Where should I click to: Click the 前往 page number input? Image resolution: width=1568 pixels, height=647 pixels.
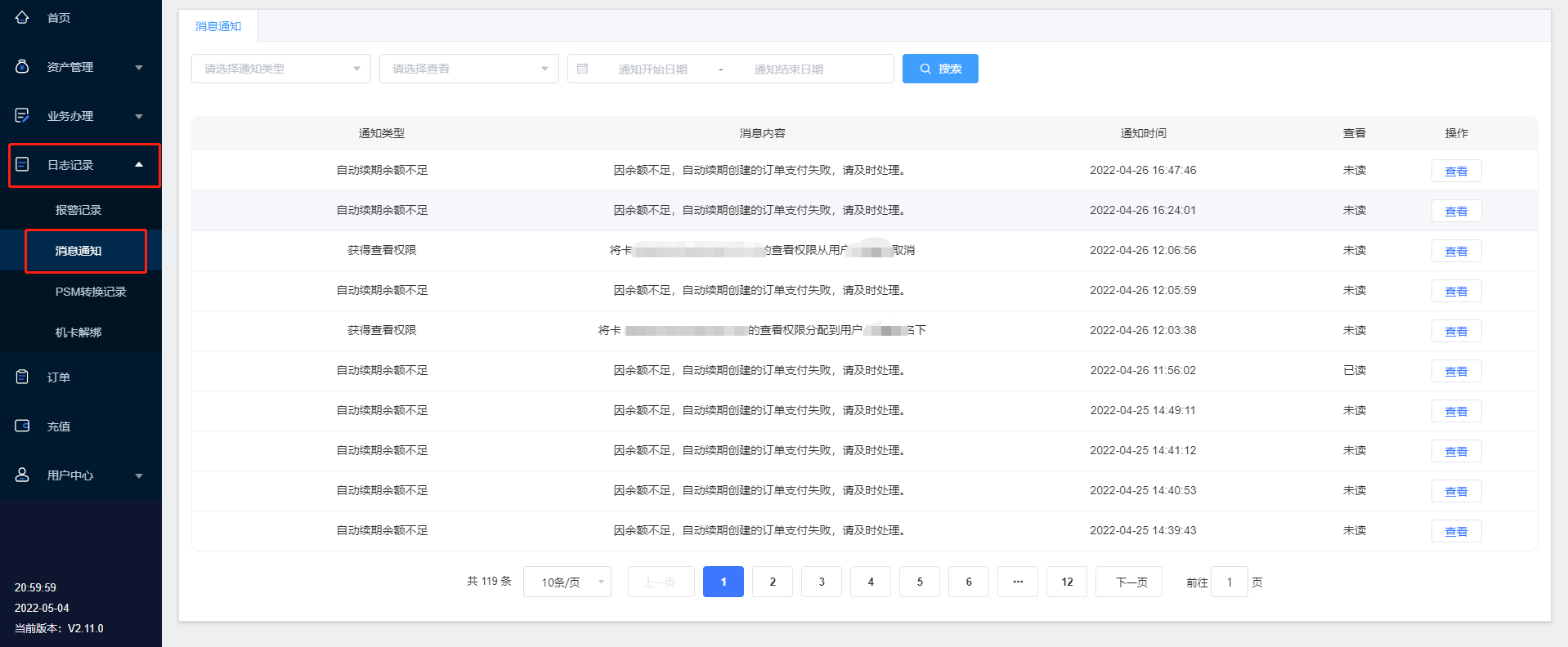point(1230,582)
